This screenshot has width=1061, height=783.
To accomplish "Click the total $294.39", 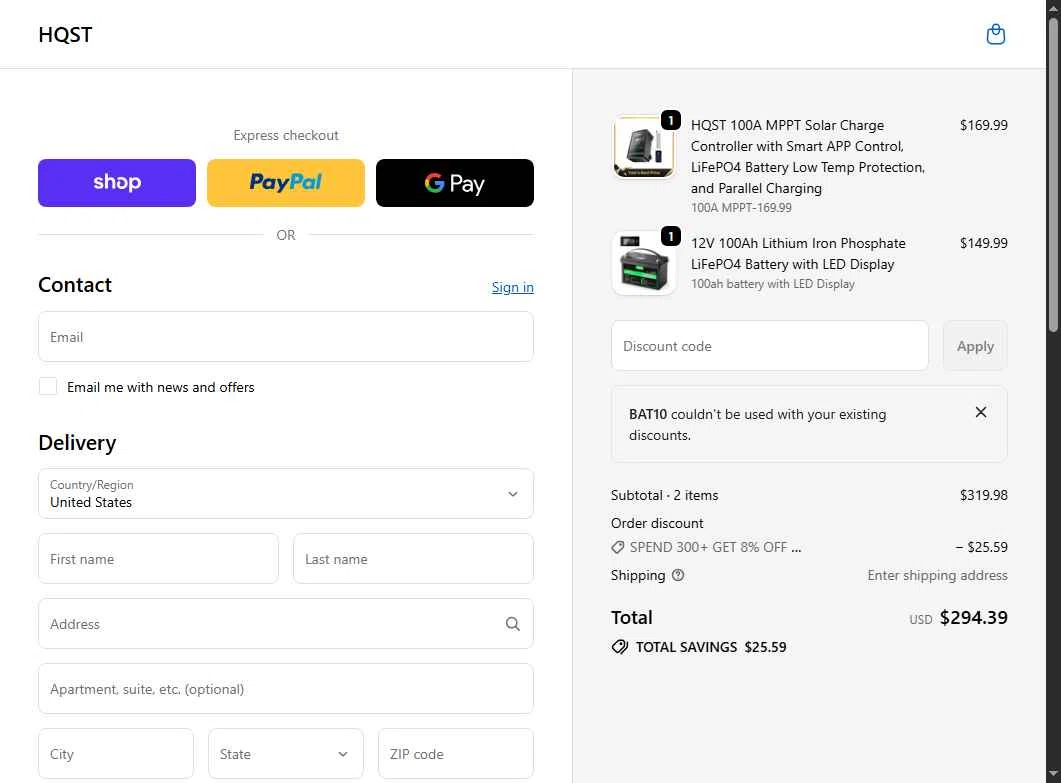I will [973, 617].
